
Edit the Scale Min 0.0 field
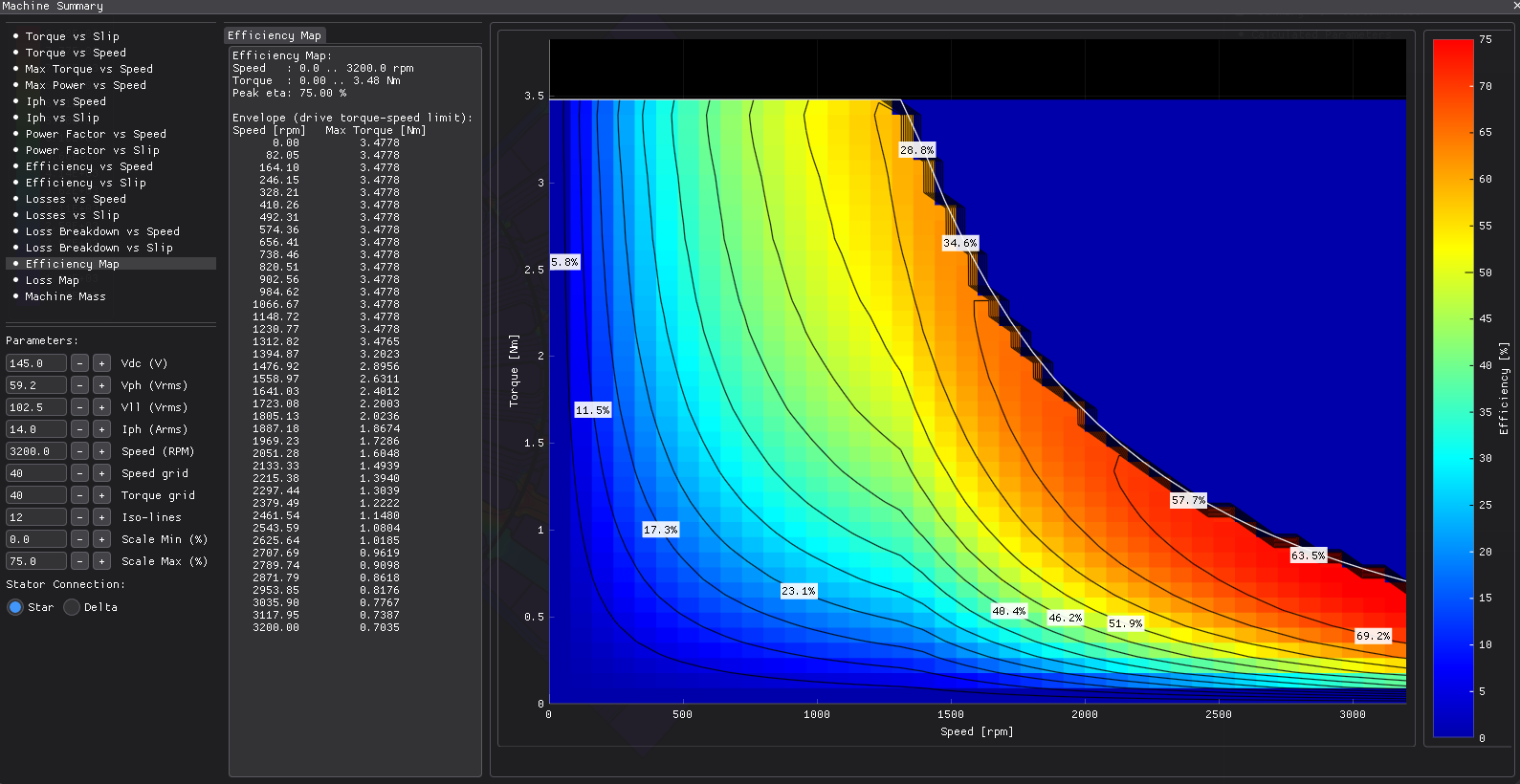pyautogui.click(x=36, y=539)
